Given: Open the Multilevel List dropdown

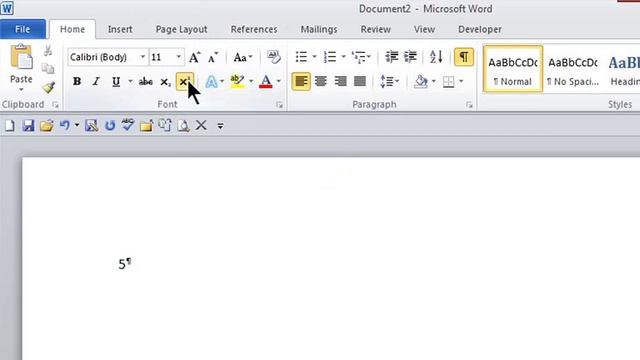Looking at the screenshot, I should point(361,57).
